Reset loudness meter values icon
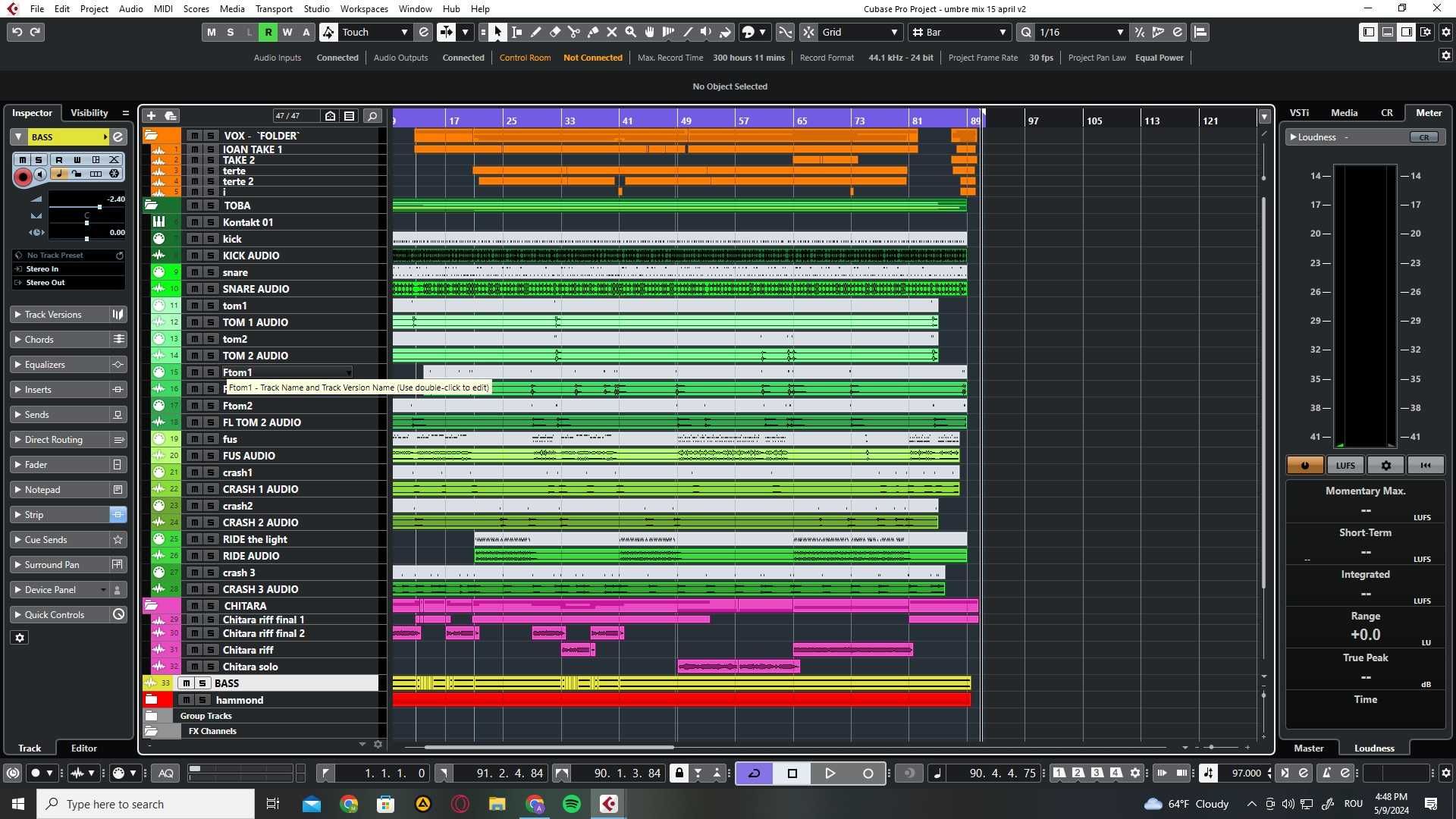This screenshot has width=1456, height=819. (1426, 466)
